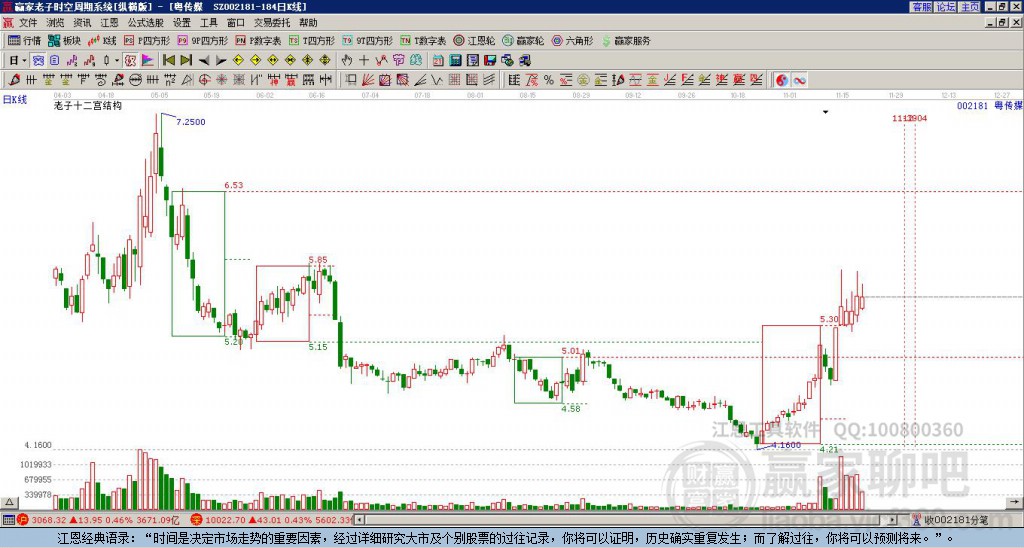Jump to last bar with skip-to-end icon
Screen dimensions: 1024x548
(x=186, y=61)
